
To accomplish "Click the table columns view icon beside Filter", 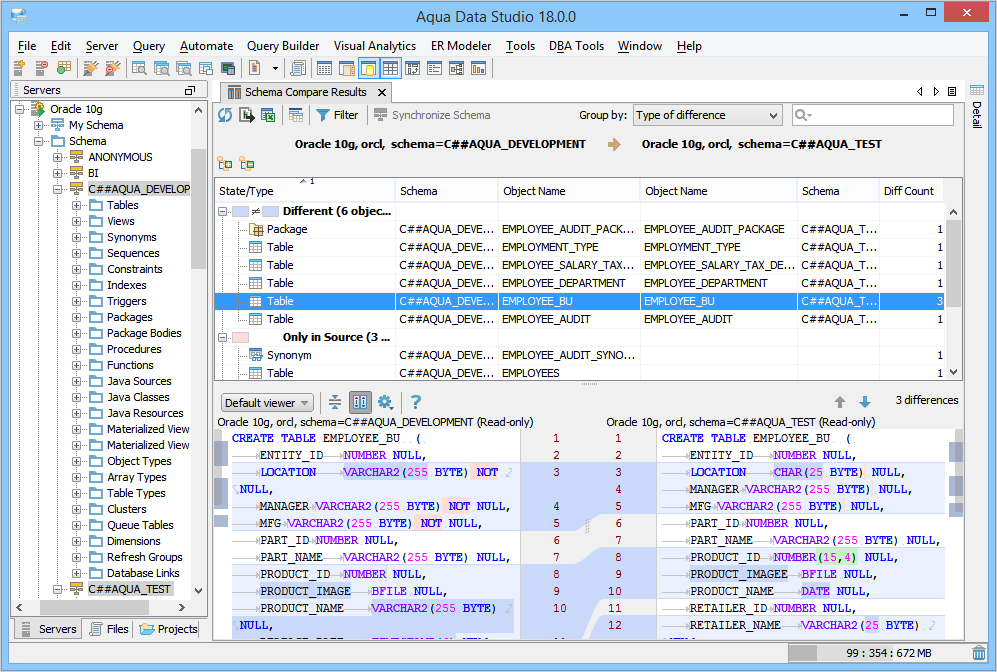I will 295,115.
